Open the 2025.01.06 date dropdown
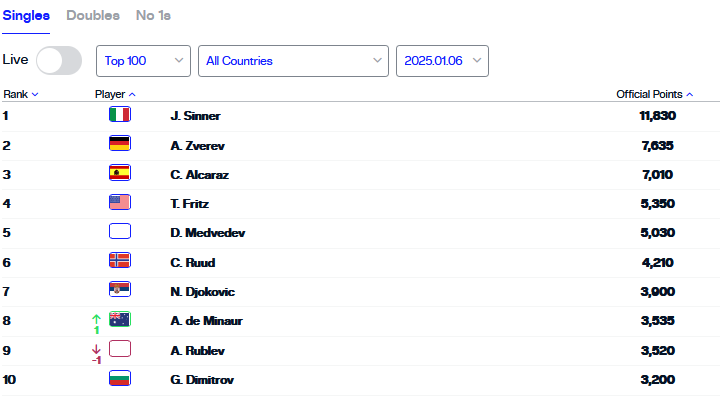The image size is (720, 404). (442, 61)
